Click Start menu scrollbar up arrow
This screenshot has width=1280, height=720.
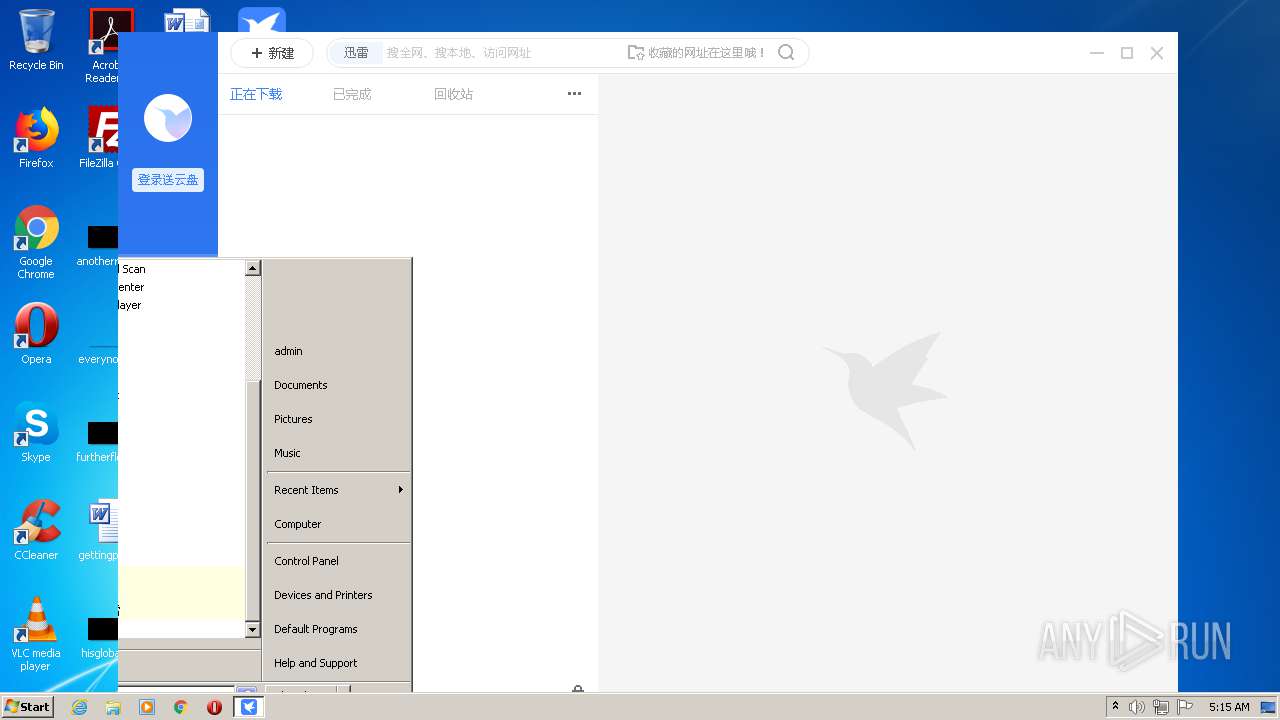[x=253, y=268]
